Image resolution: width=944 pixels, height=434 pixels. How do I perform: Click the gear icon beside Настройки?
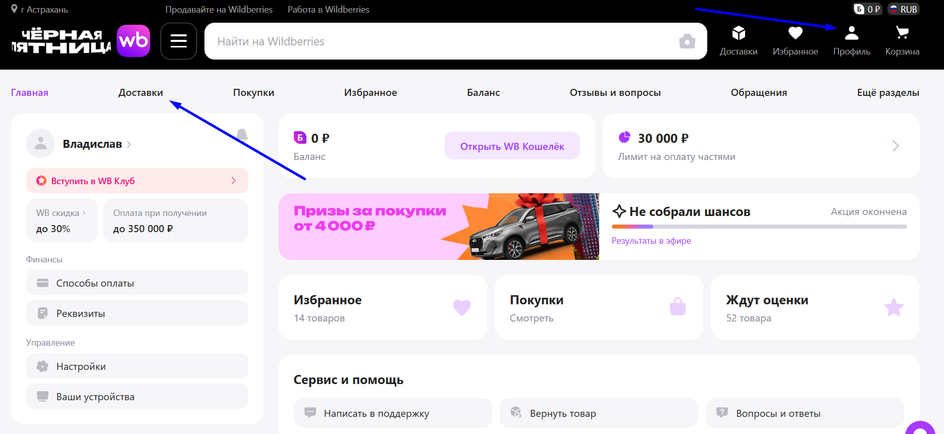tap(42, 366)
